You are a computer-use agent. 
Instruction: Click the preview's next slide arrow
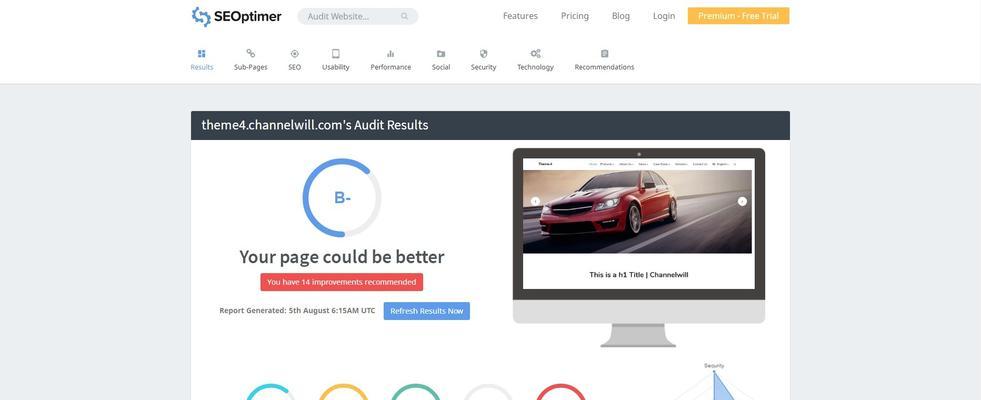(742, 202)
